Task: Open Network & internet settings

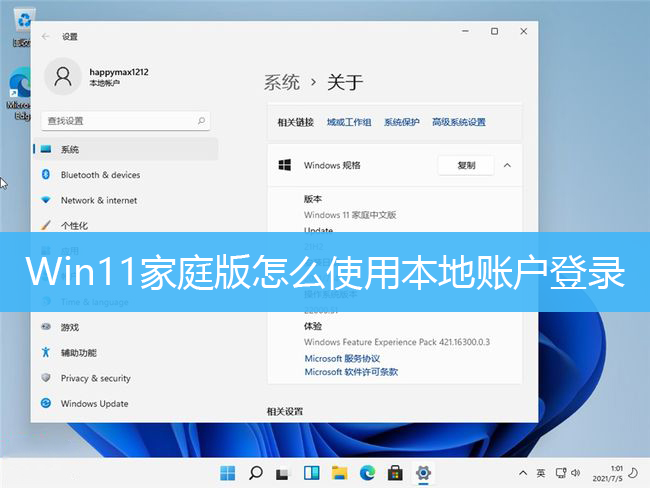Action: pyautogui.click(x=99, y=200)
